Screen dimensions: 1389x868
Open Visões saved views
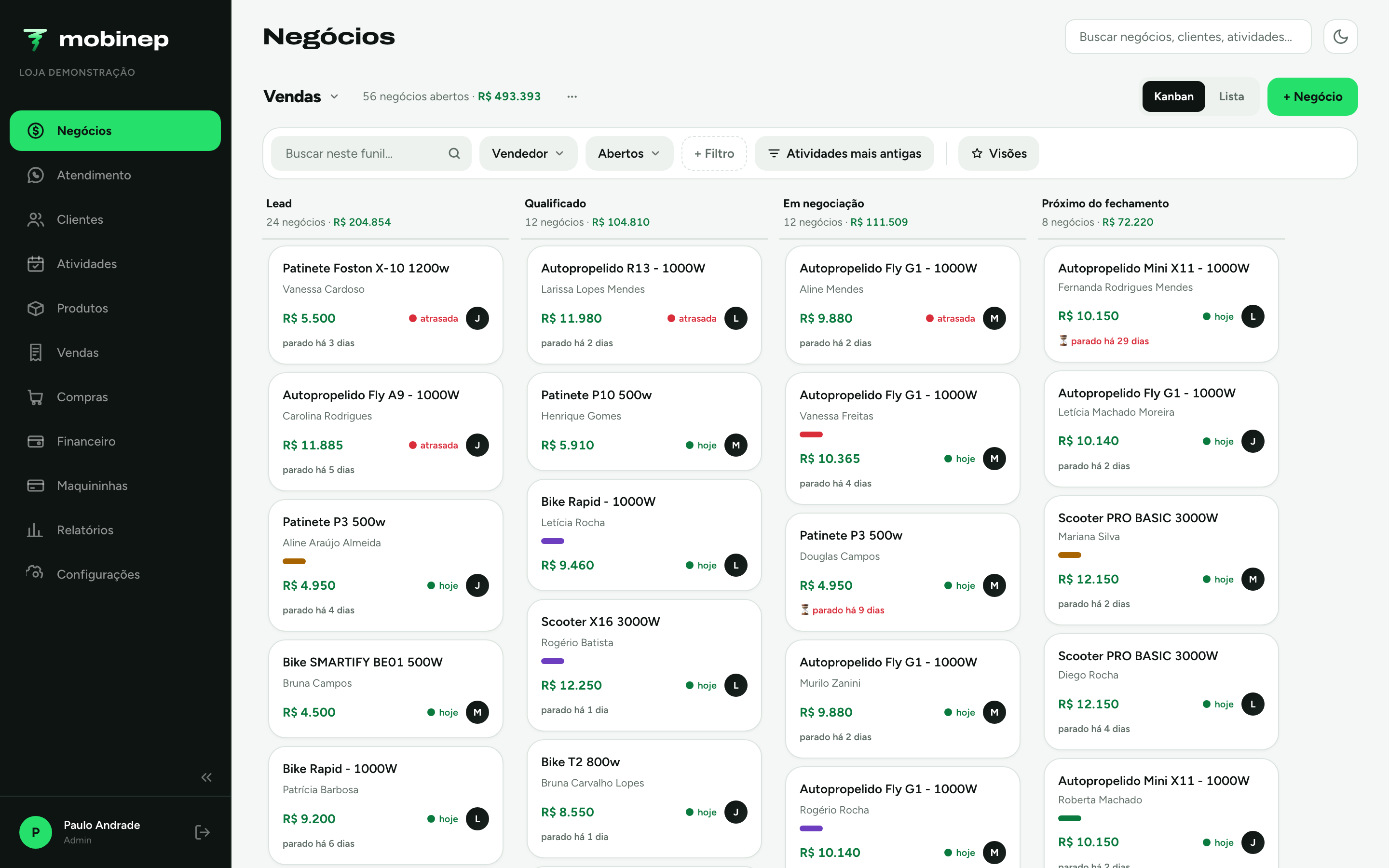point(999,153)
